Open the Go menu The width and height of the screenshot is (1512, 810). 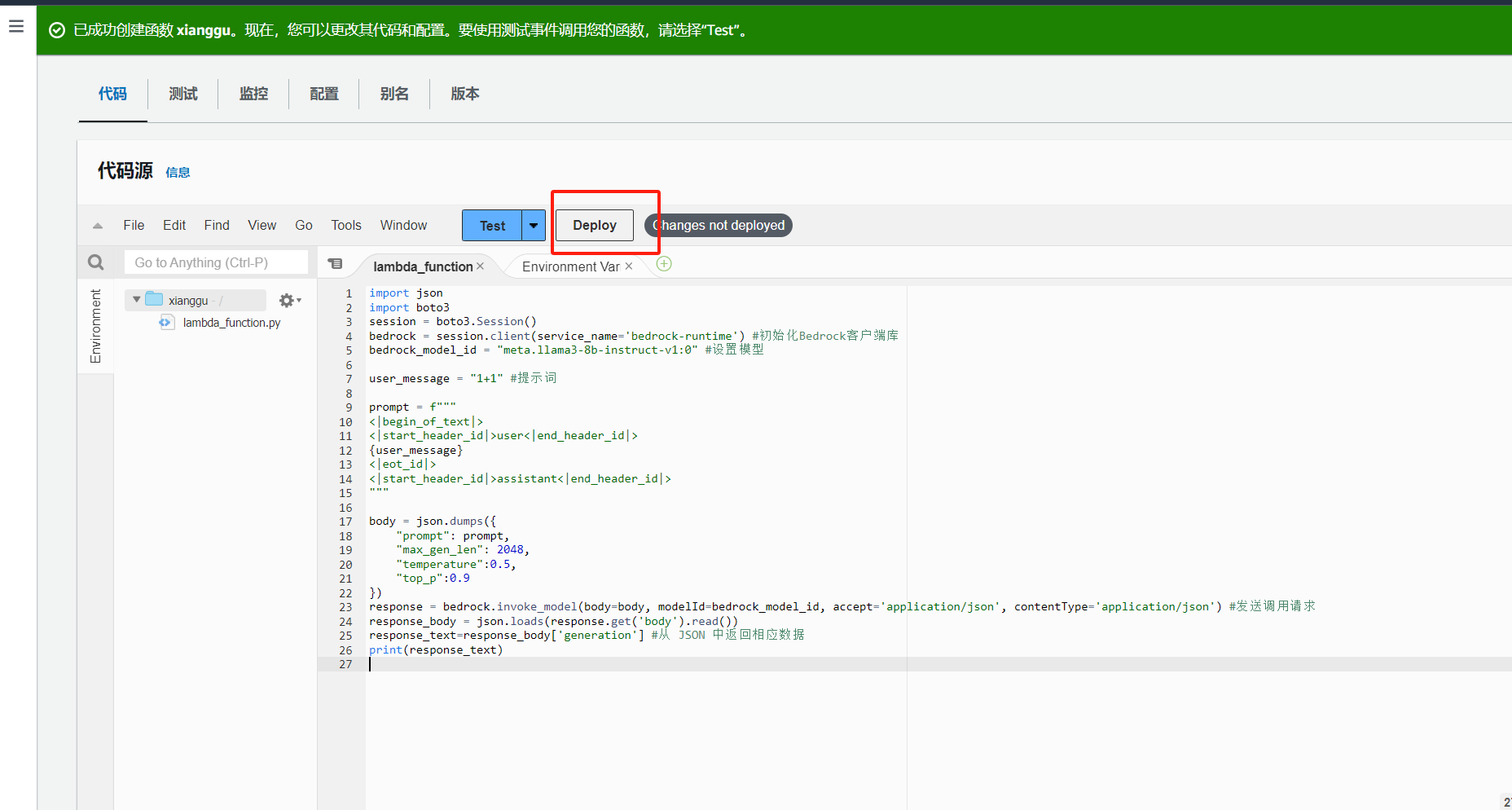pyautogui.click(x=304, y=225)
